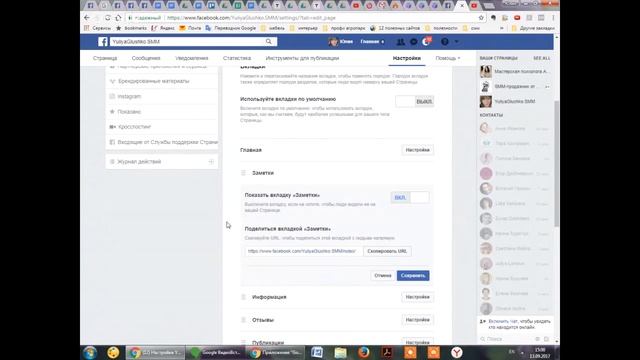Select Кросспостинг in settings sidebar

[162, 127]
